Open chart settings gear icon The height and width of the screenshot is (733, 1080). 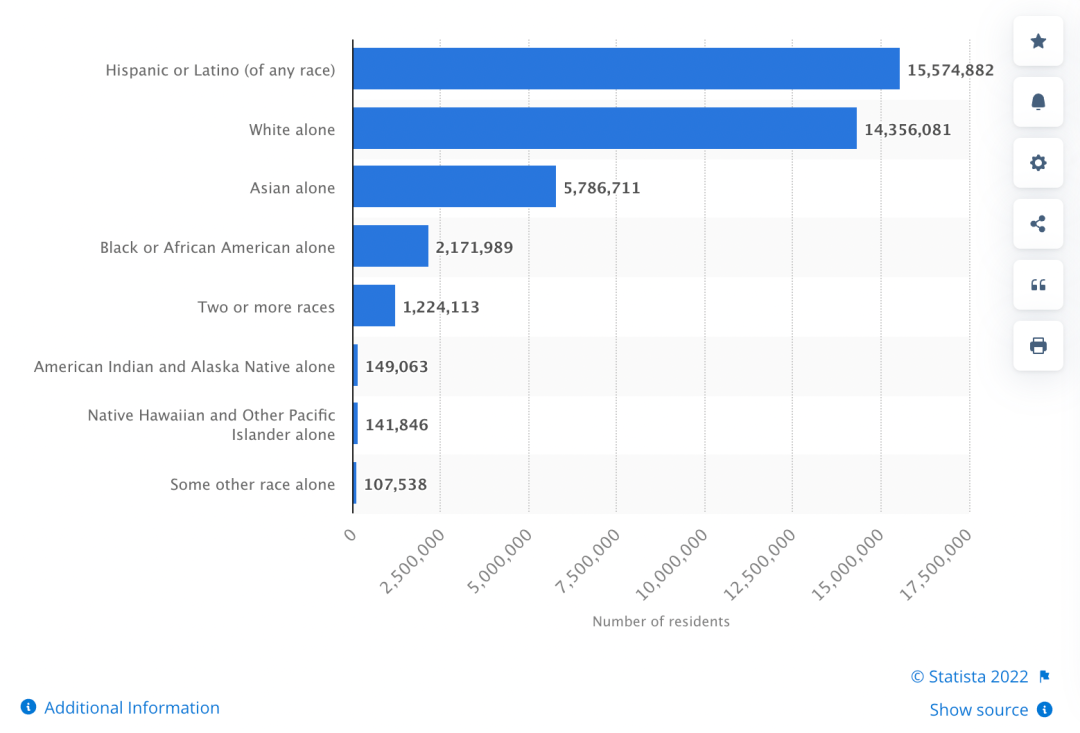click(1038, 163)
